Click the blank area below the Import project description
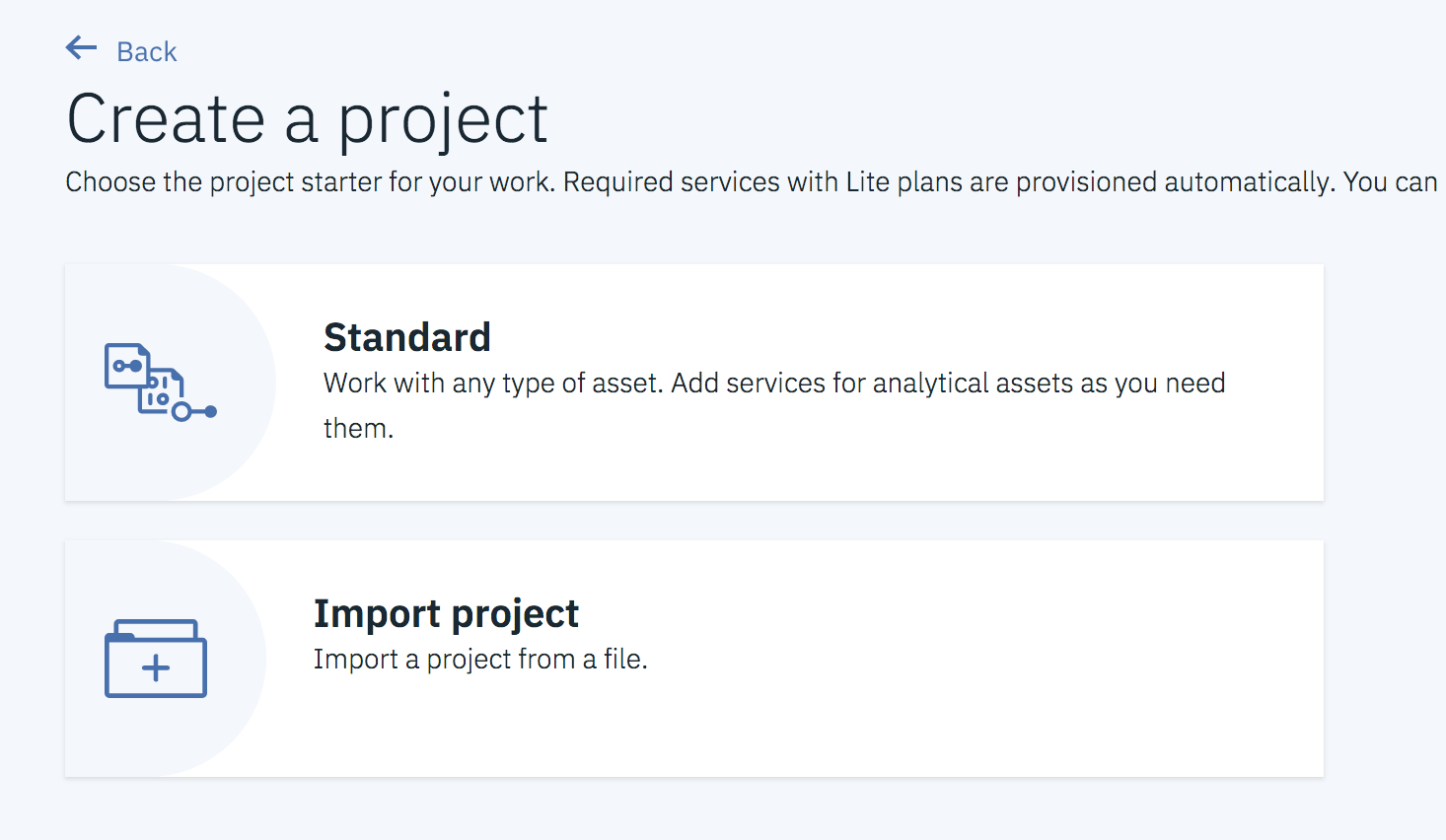This screenshot has height=840, width=1446. pos(592,730)
